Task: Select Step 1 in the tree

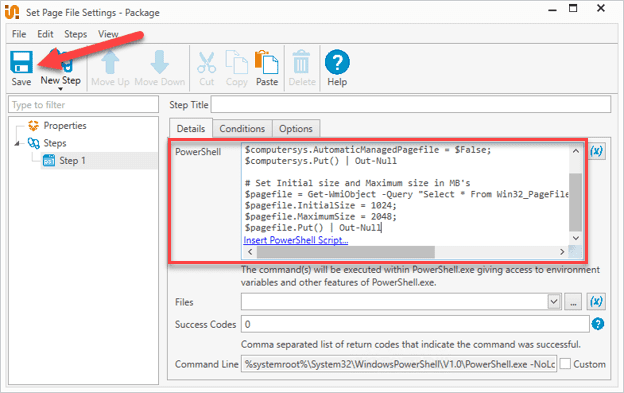Action: [x=72, y=161]
